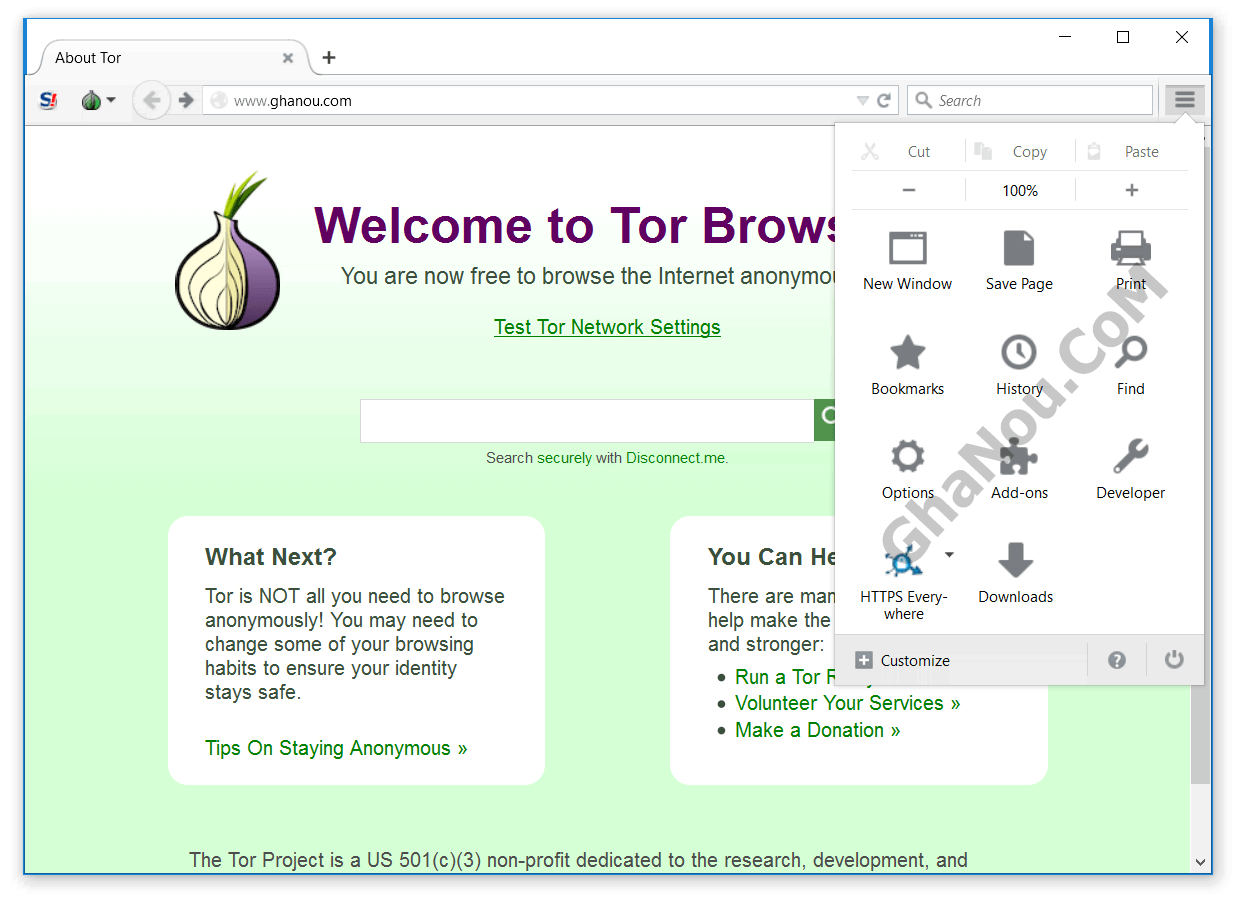Click the URL address bar
The image size is (1235, 897).
(x=550, y=100)
